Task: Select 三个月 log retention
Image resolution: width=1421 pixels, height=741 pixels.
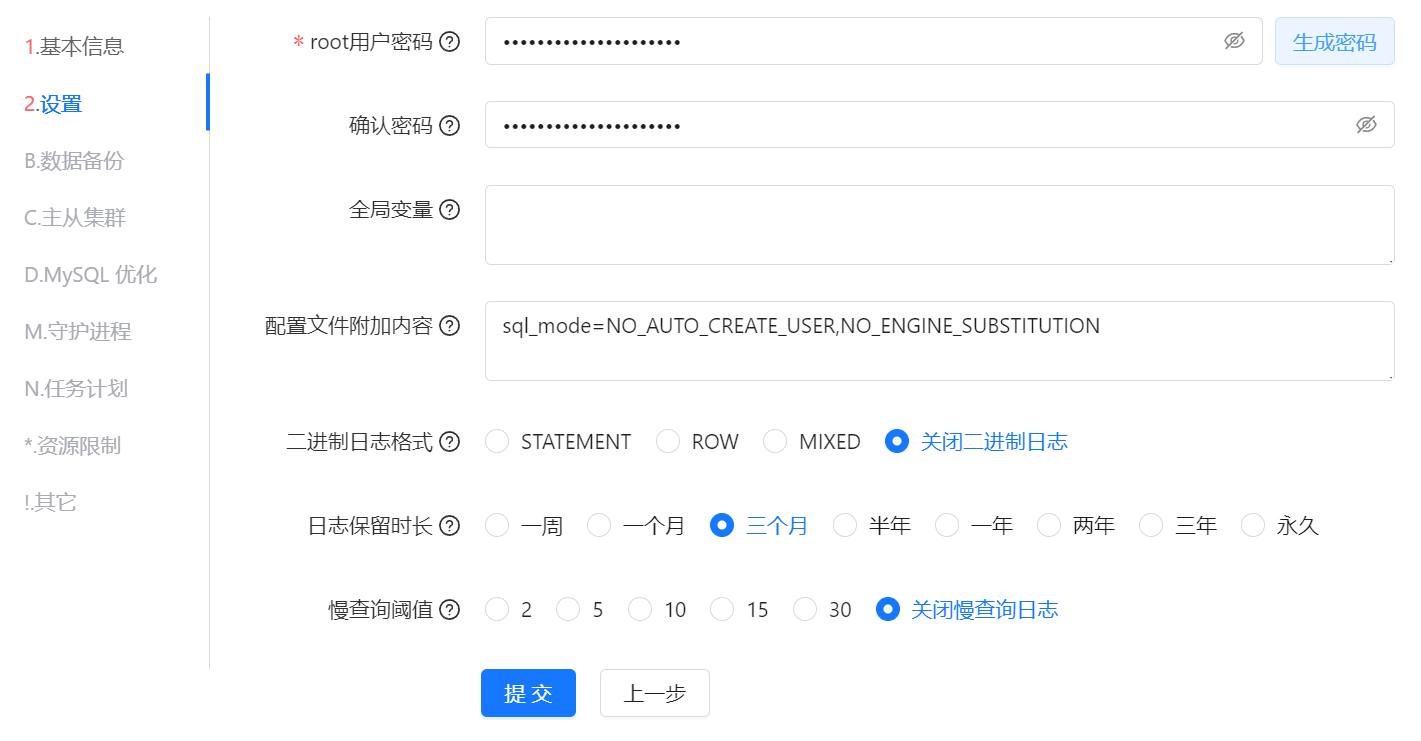Action: click(x=722, y=525)
